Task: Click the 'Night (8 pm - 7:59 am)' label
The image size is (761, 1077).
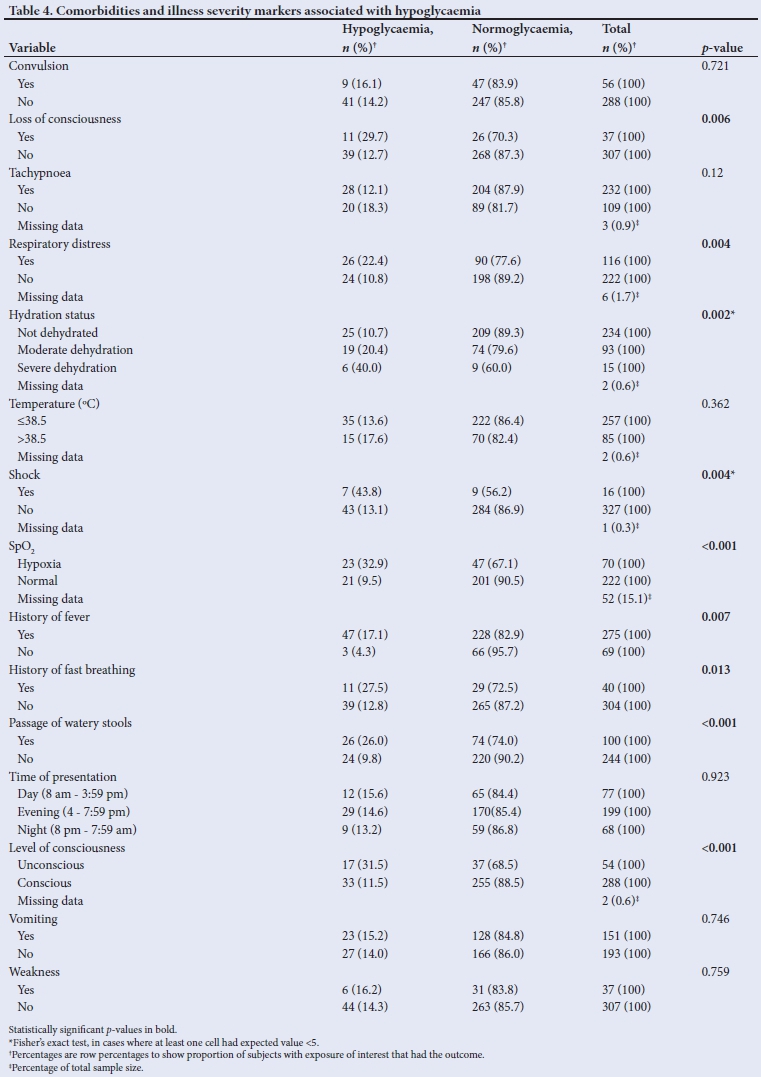Action: (77, 830)
